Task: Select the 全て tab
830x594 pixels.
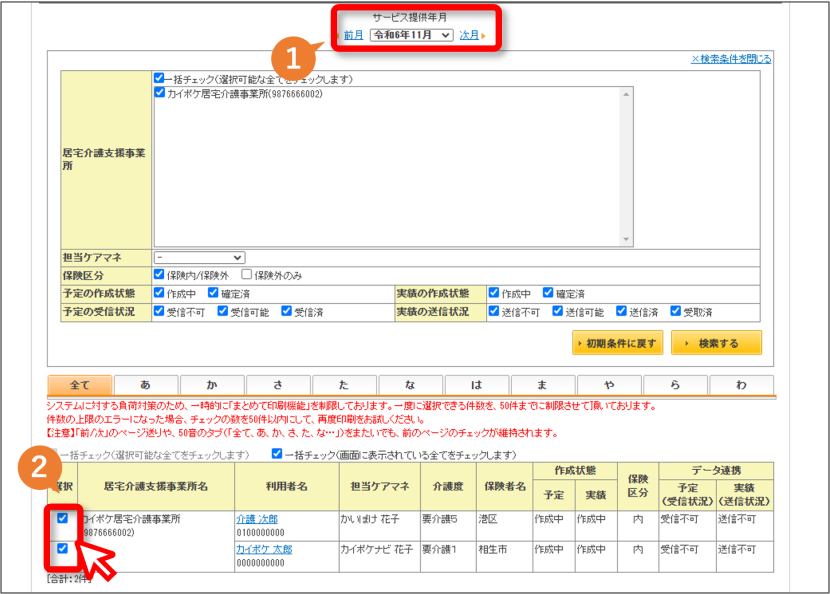Action: (80, 385)
